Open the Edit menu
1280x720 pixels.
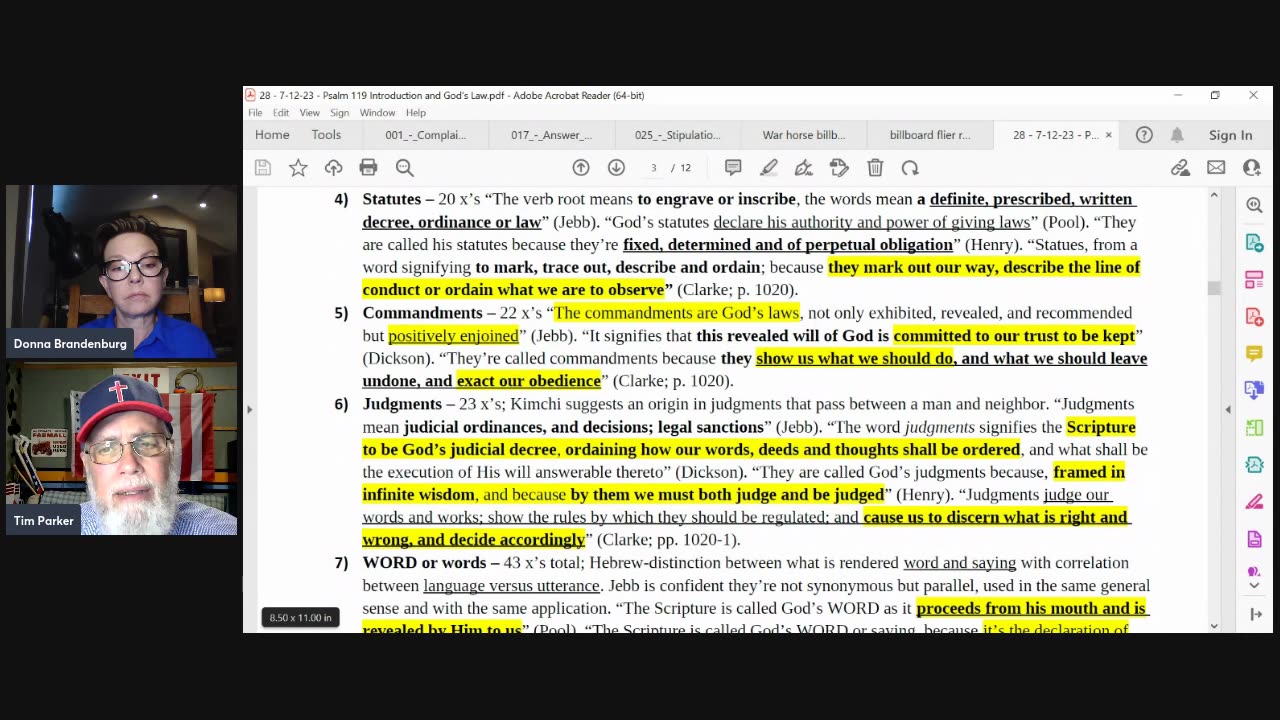[281, 113]
